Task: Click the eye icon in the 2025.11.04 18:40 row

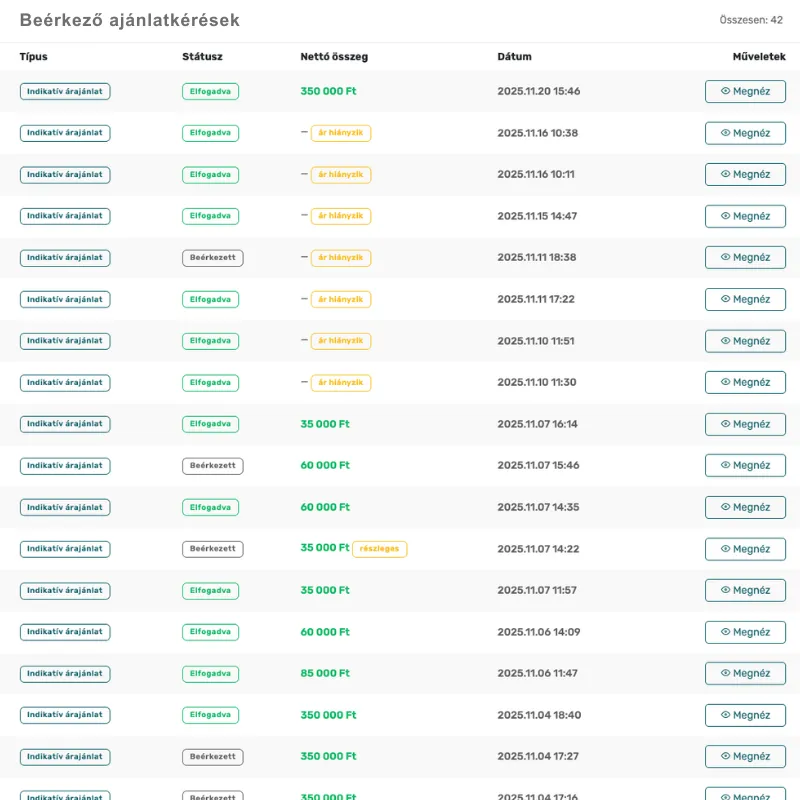Action: (x=725, y=715)
